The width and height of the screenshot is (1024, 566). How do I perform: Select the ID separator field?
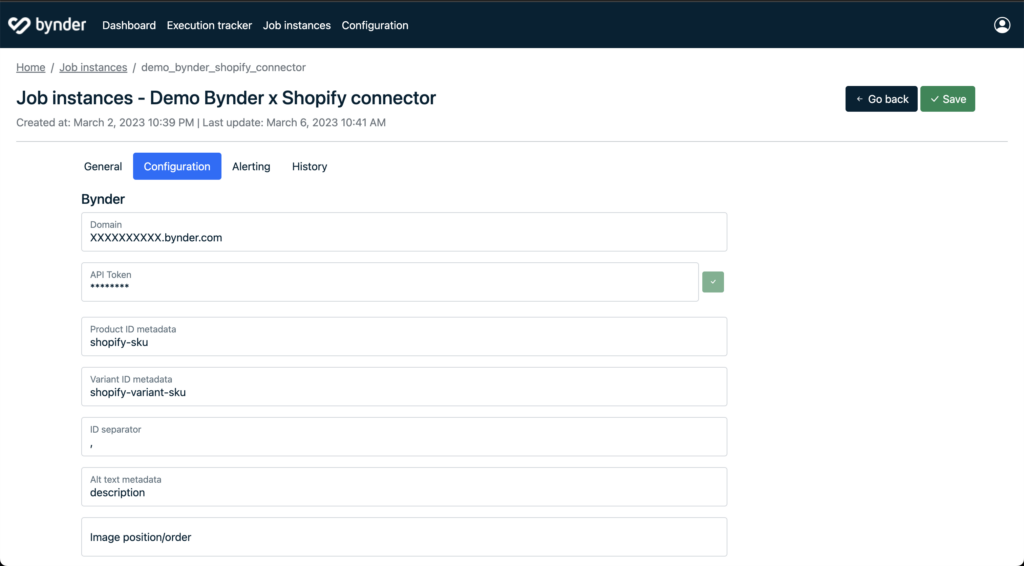tap(404, 437)
